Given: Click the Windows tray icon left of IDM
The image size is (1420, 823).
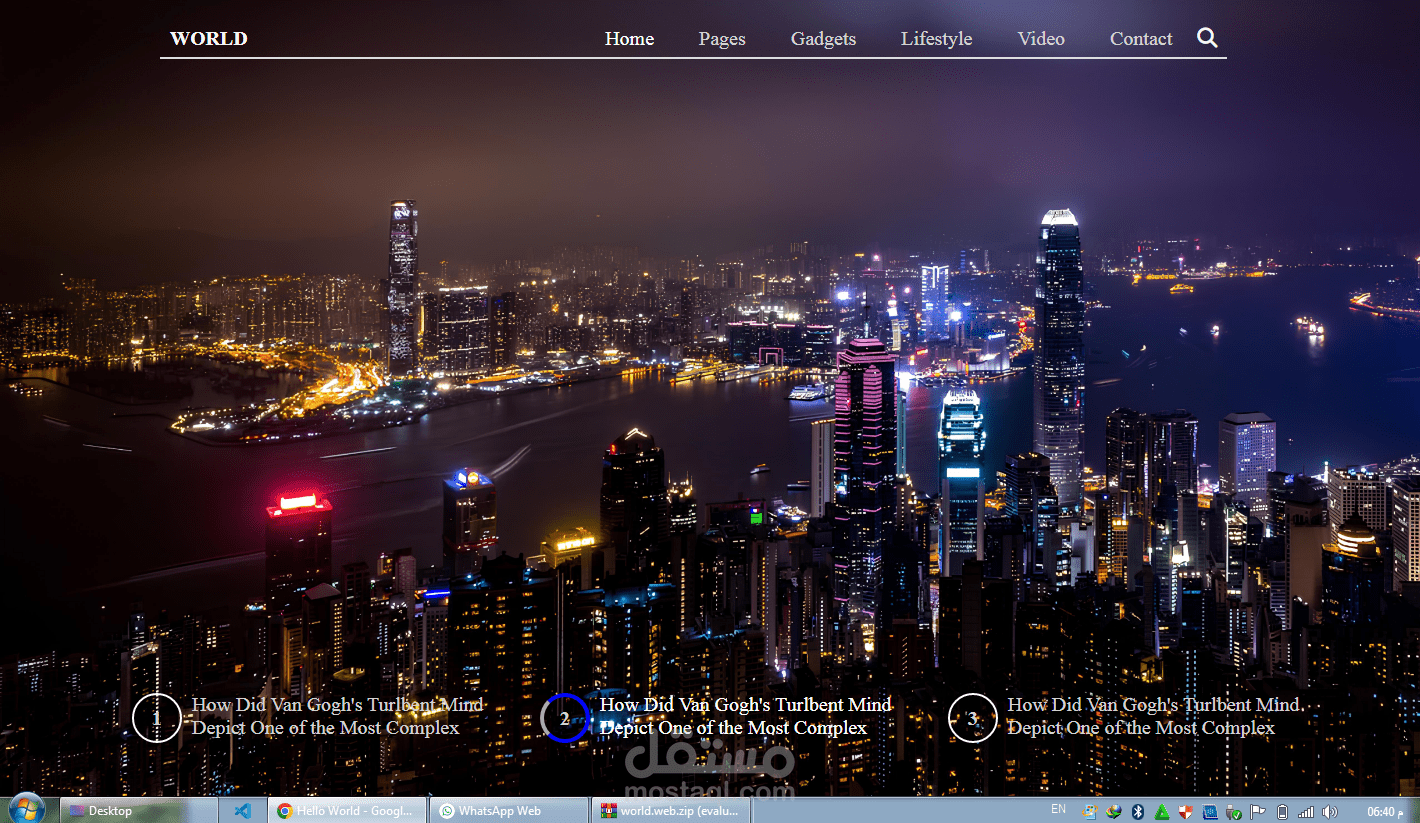Looking at the screenshot, I should tap(1090, 811).
